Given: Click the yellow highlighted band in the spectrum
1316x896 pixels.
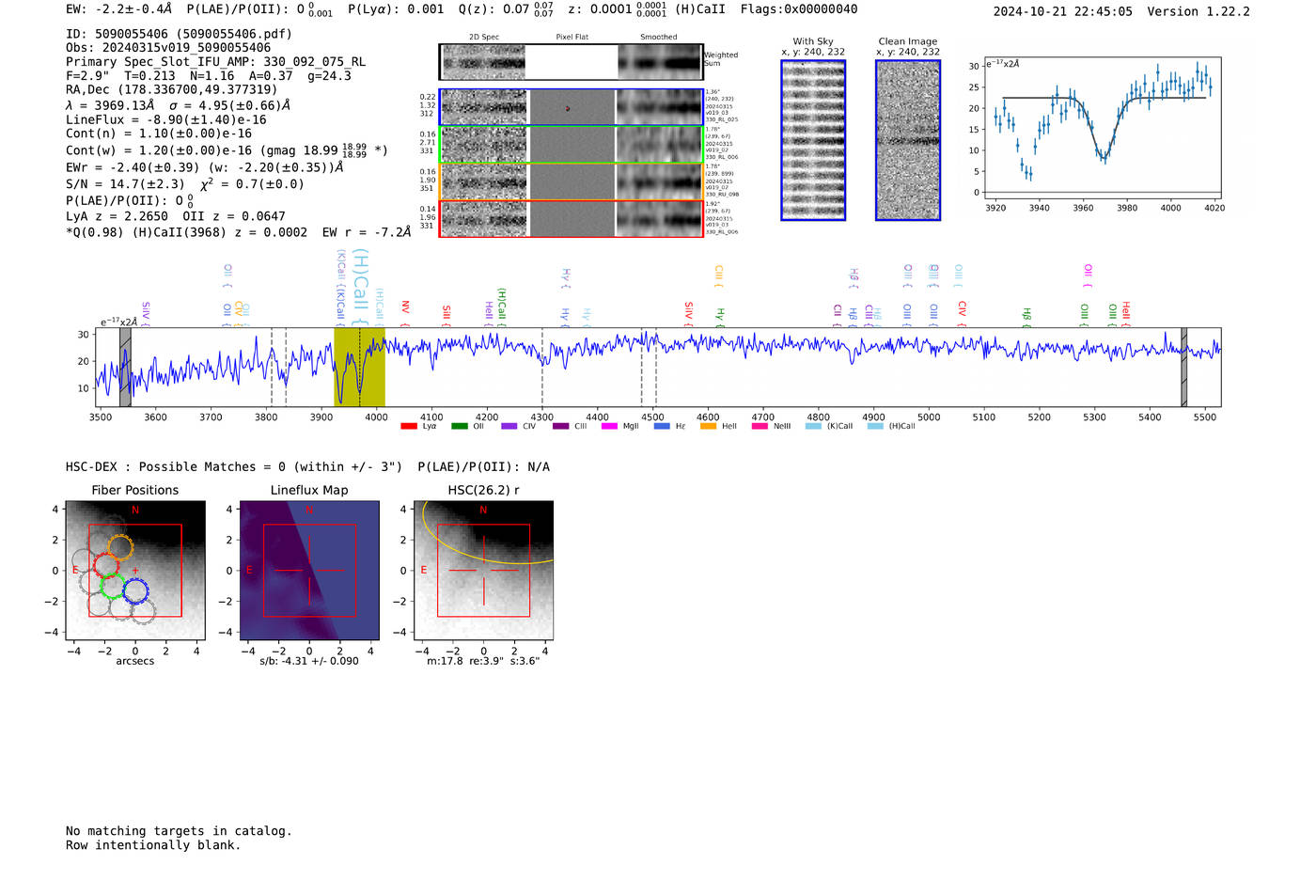Looking at the screenshot, I should point(359,367).
